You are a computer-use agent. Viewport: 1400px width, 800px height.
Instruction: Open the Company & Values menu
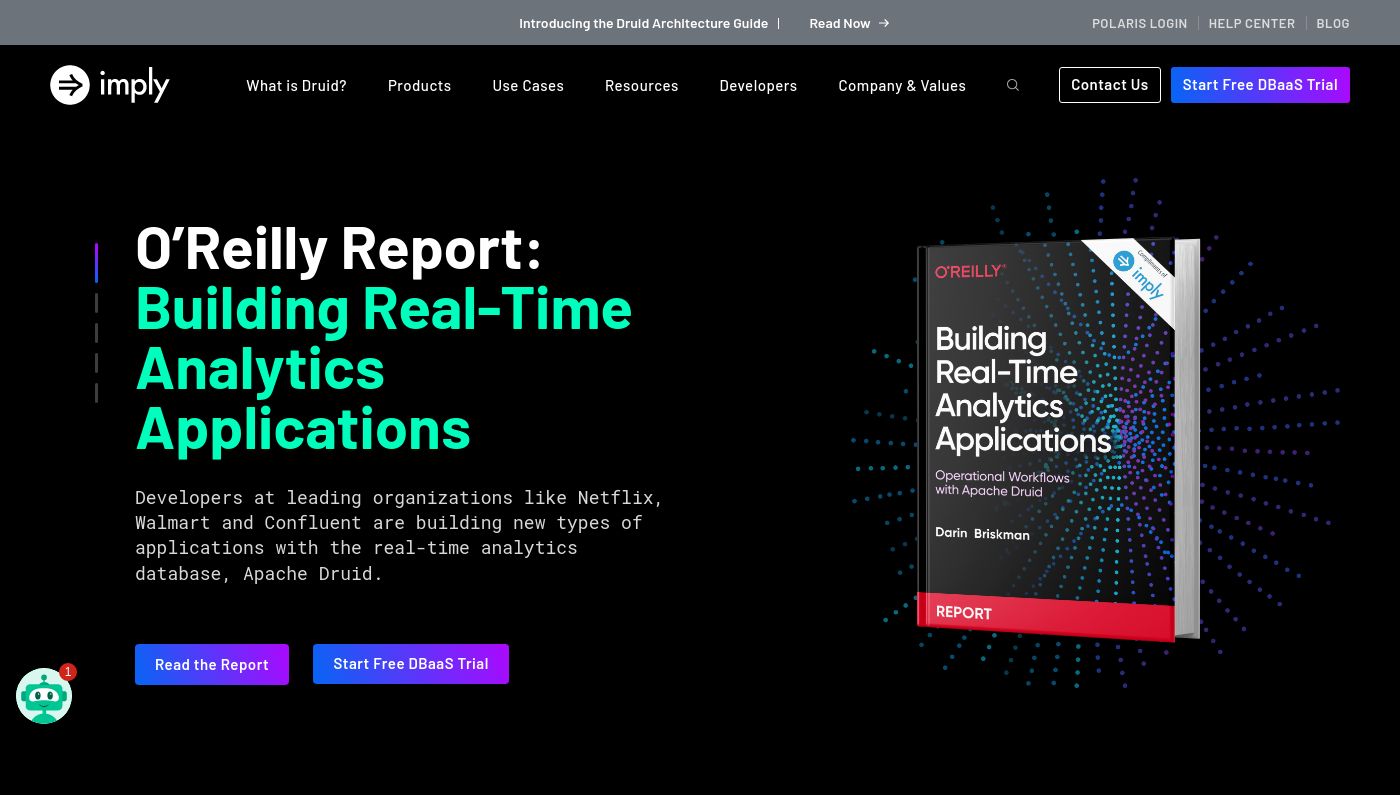902,86
